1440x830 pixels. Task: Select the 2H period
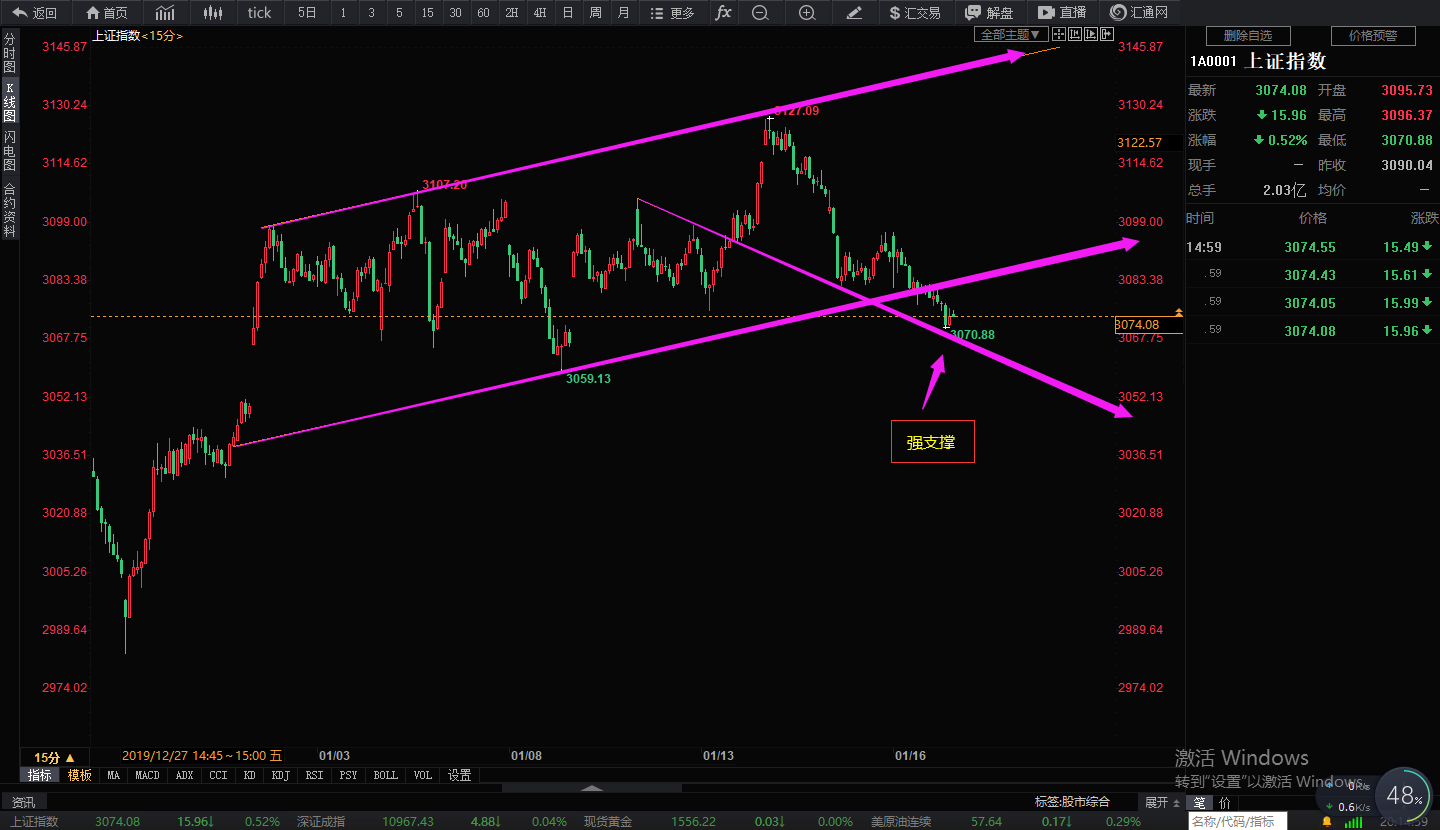coord(511,13)
